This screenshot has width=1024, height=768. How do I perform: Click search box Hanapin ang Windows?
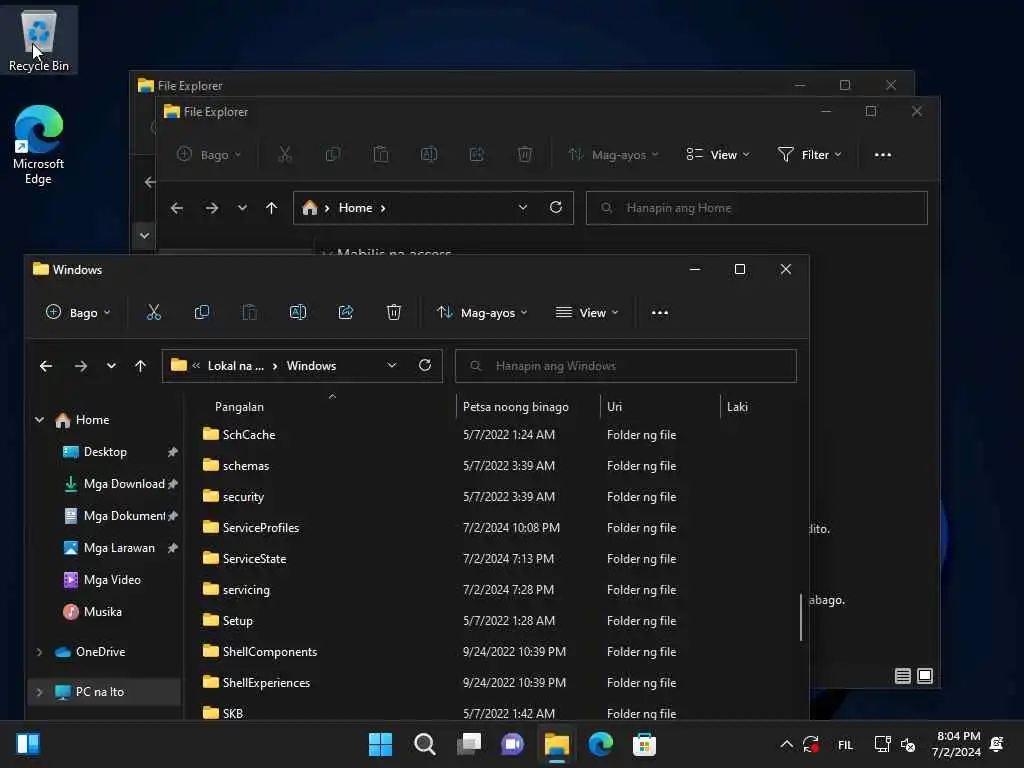626,366
